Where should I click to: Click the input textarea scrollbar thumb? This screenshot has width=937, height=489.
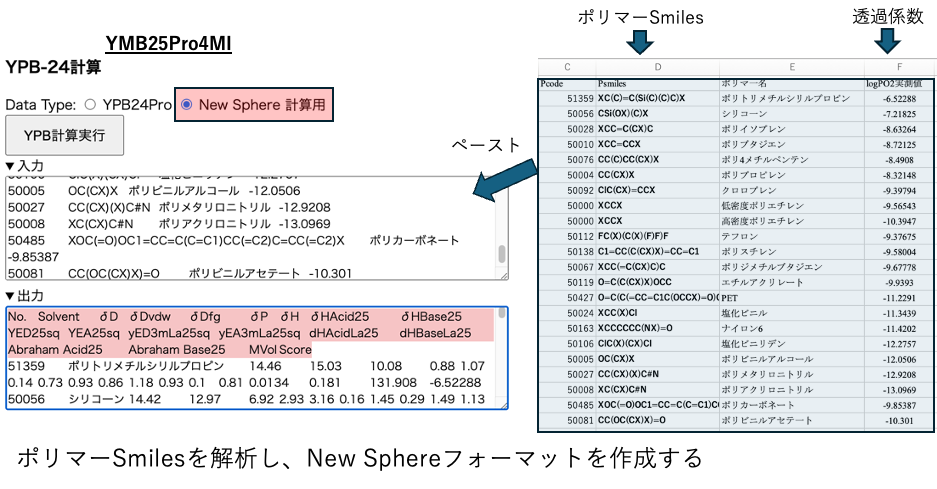pyautogui.click(x=502, y=253)
